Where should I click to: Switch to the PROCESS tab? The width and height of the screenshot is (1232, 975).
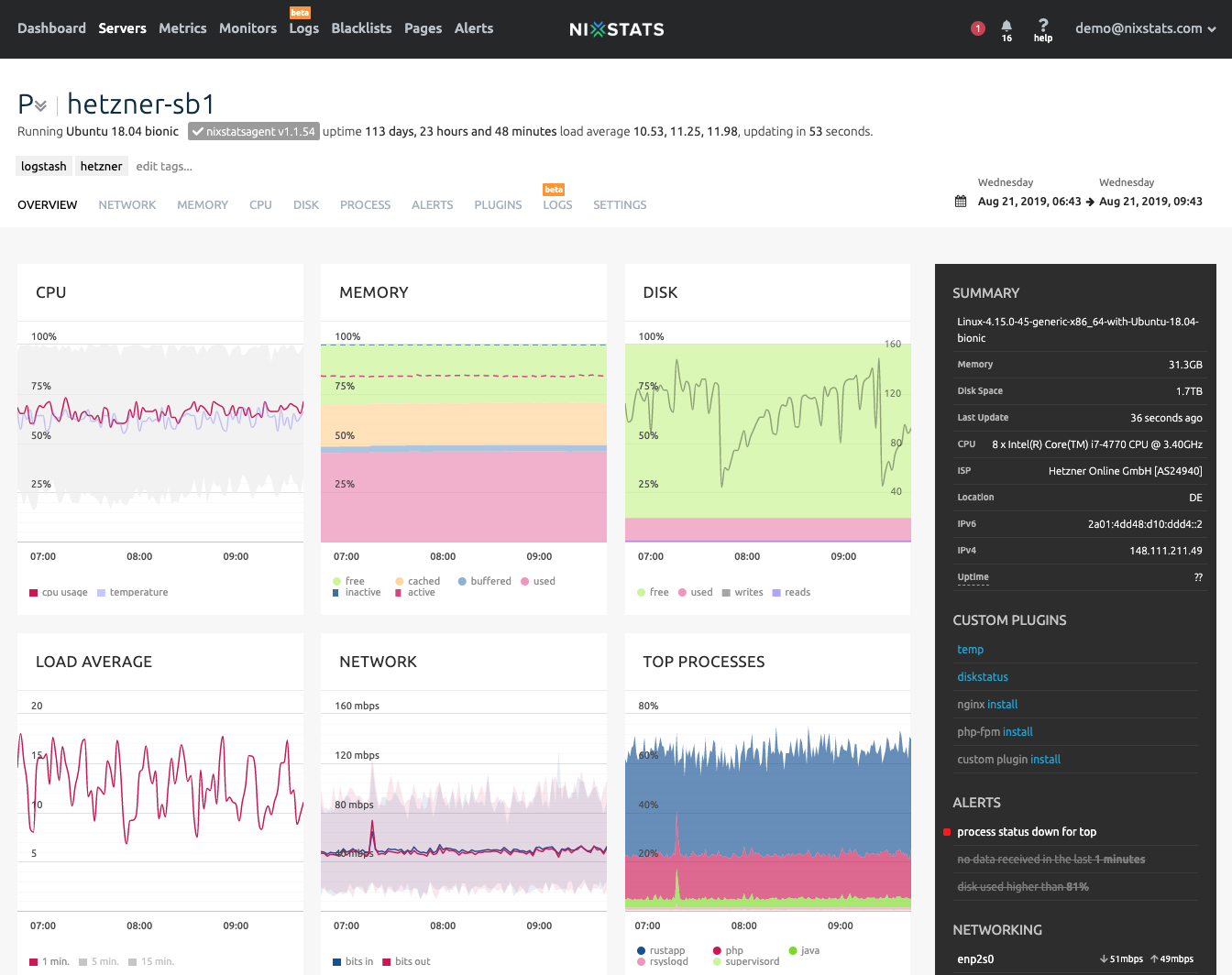tap(365, 205)
